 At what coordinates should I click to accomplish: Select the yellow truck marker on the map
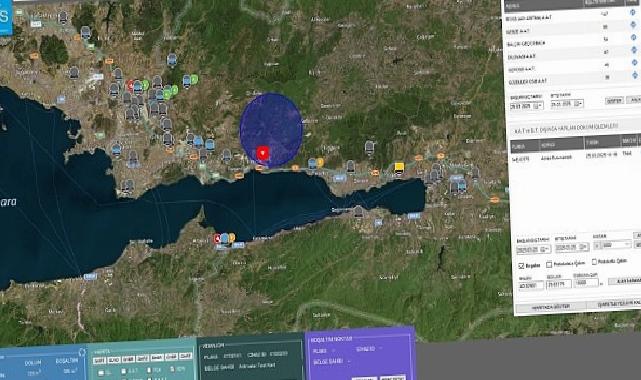(399, 168)
